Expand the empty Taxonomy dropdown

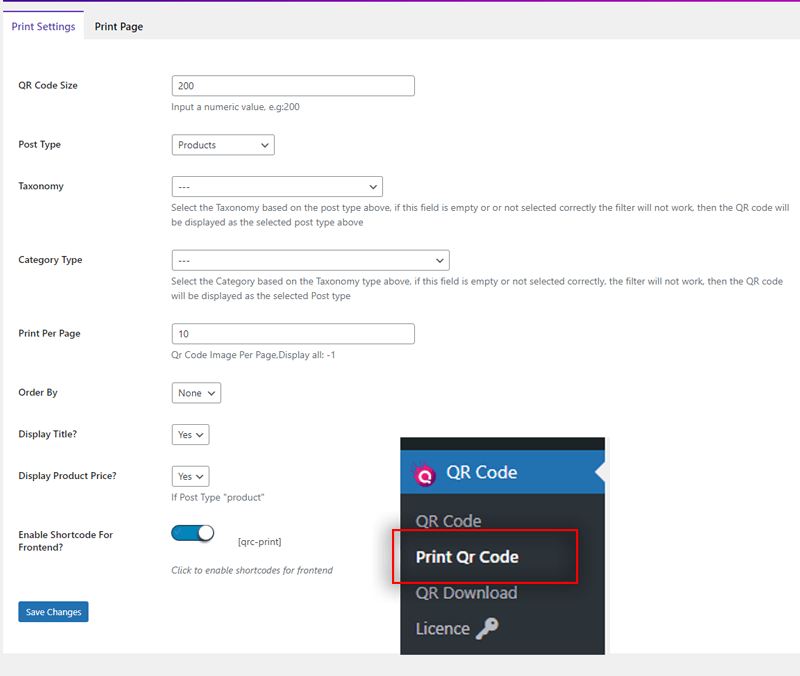[x=277, y=186]
